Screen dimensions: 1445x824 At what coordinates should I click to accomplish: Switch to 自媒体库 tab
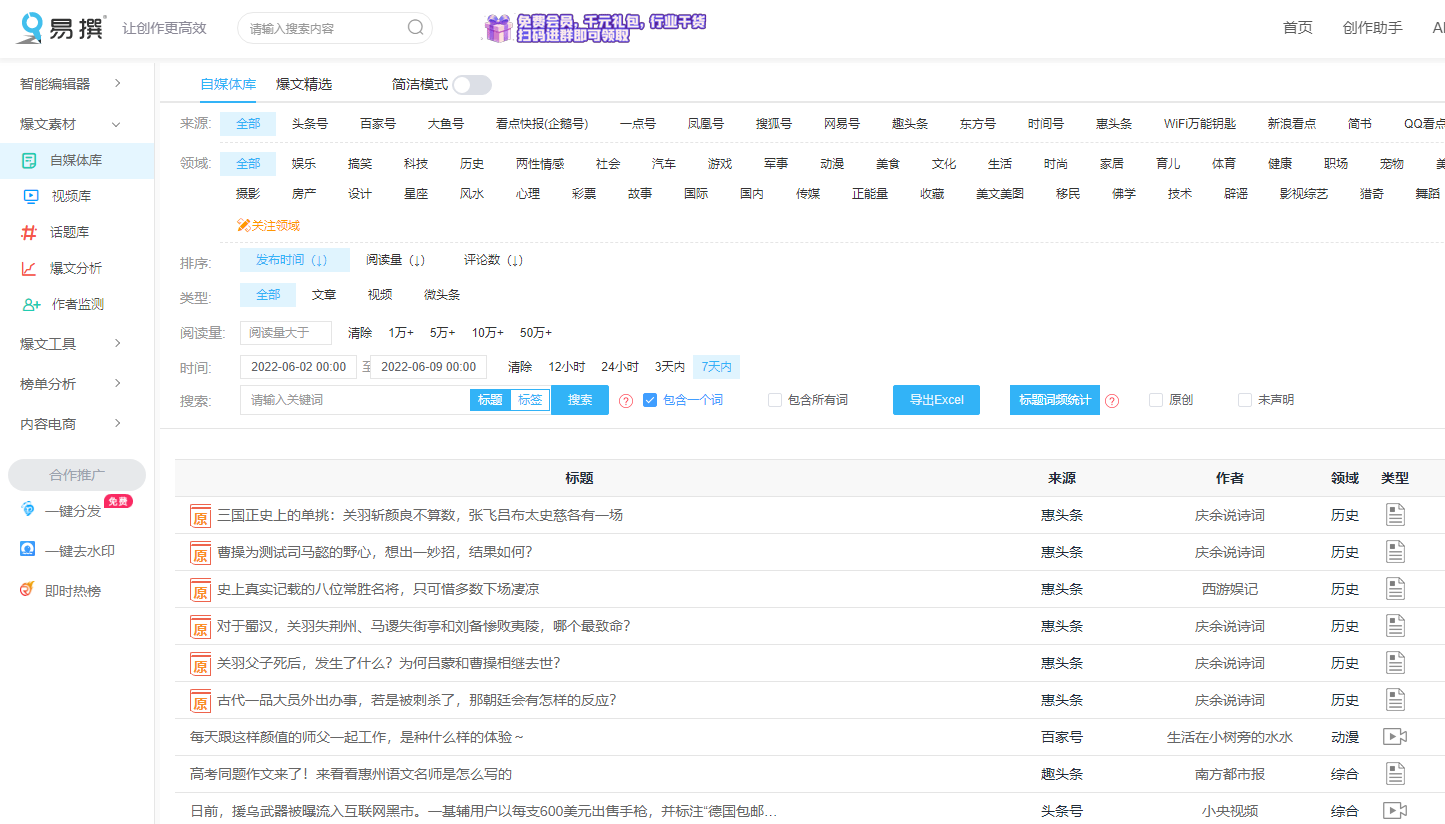(x=228, y=85)
